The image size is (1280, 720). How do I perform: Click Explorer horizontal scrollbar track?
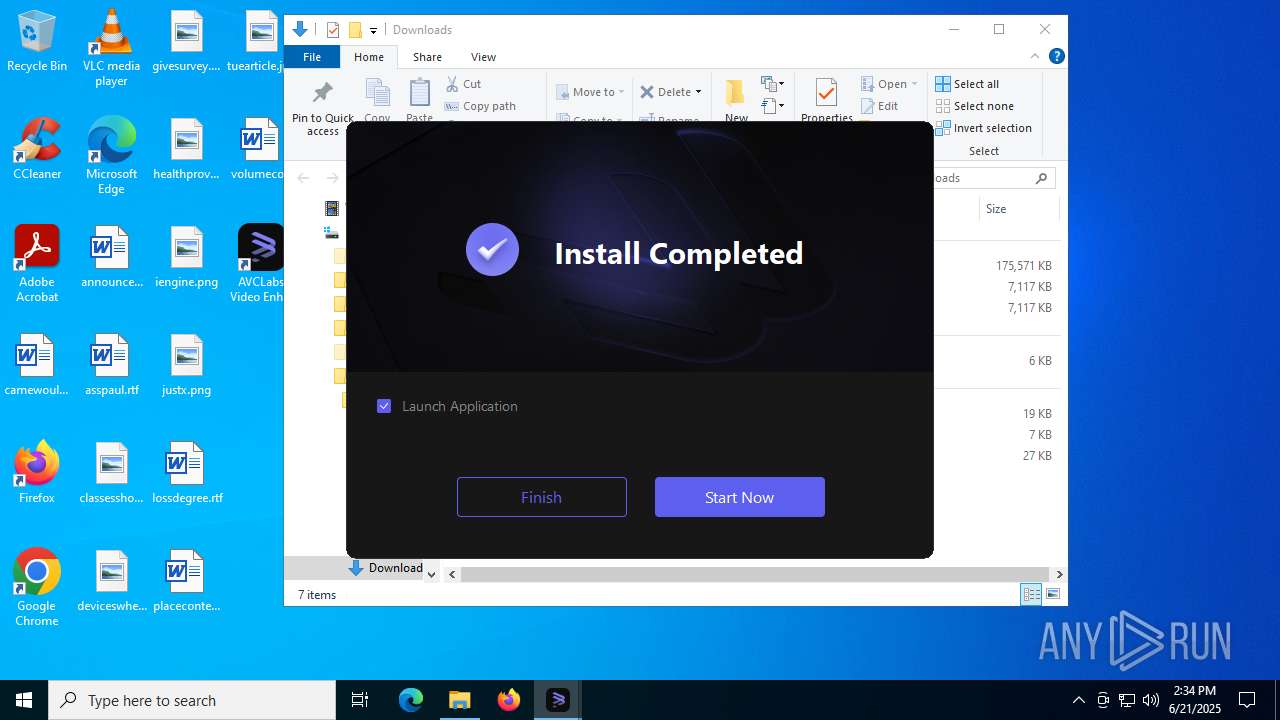pos(754,574)
